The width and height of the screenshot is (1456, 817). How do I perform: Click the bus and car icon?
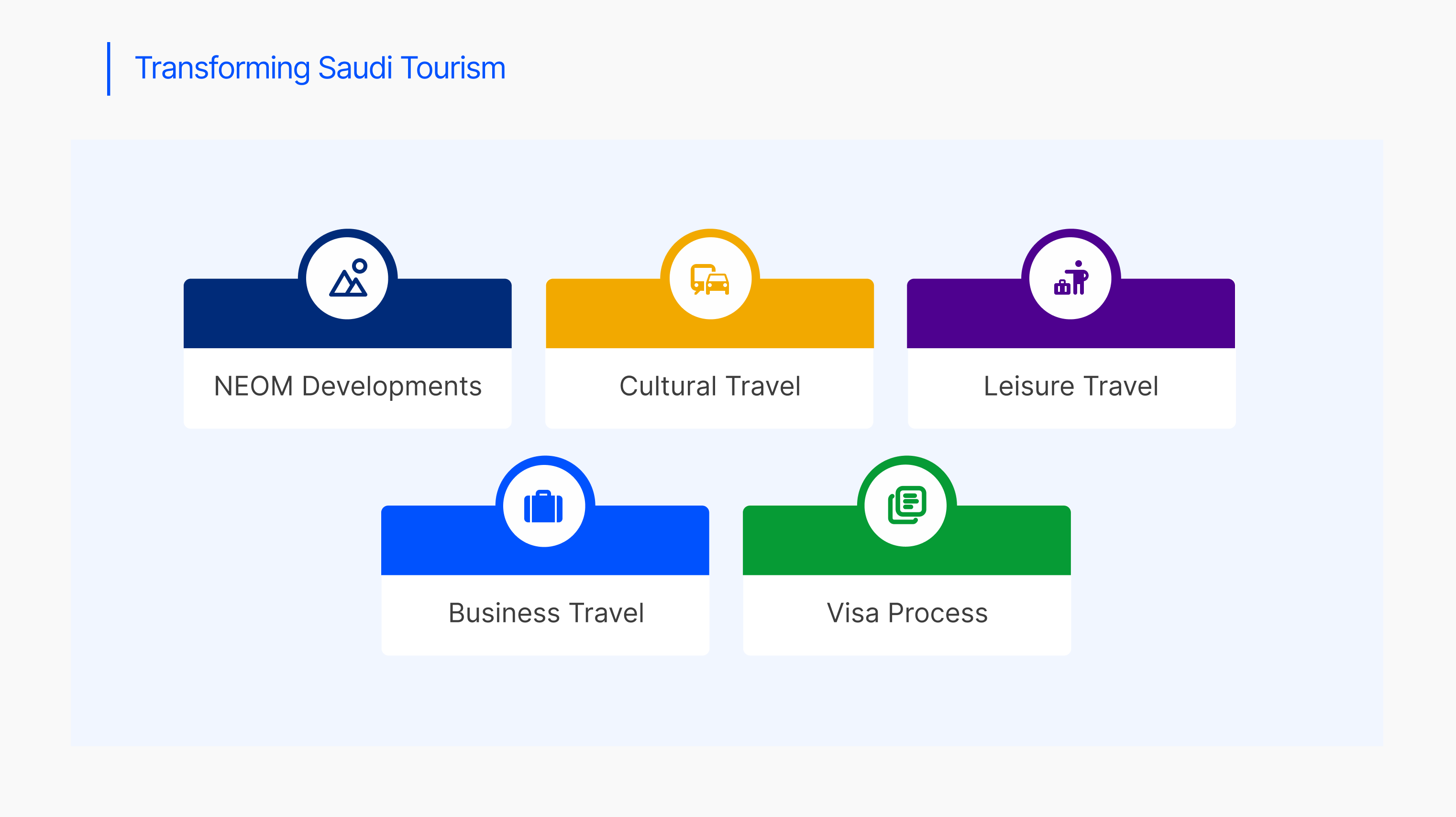(710, 279)
